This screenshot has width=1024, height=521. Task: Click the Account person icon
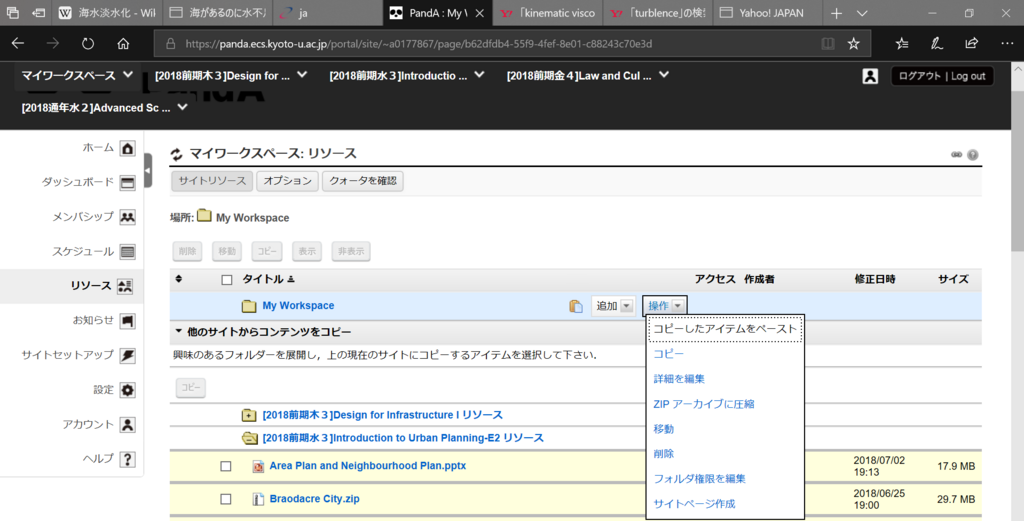tap(127, 424)
